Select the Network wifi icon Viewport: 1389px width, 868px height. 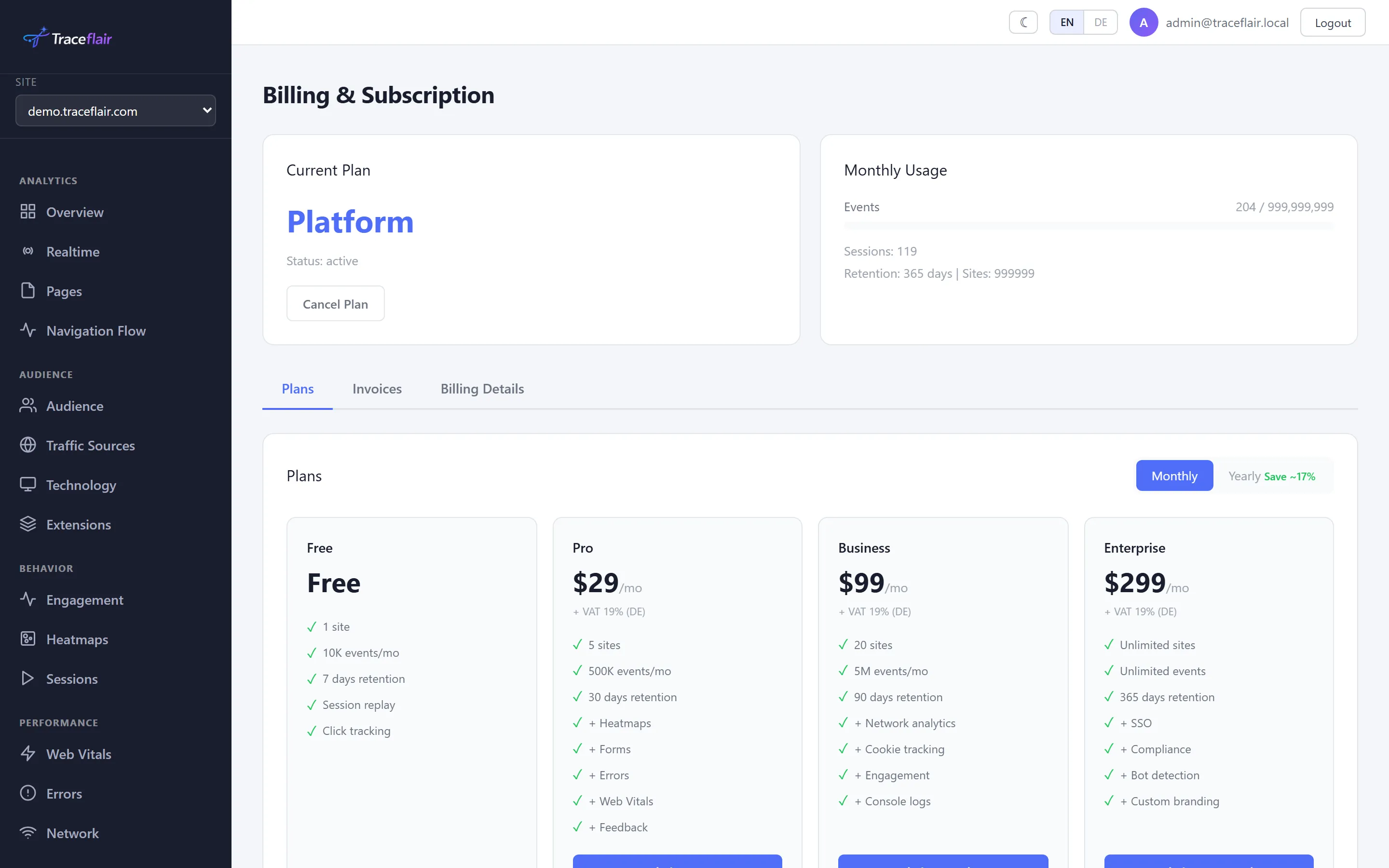[27, 833]
